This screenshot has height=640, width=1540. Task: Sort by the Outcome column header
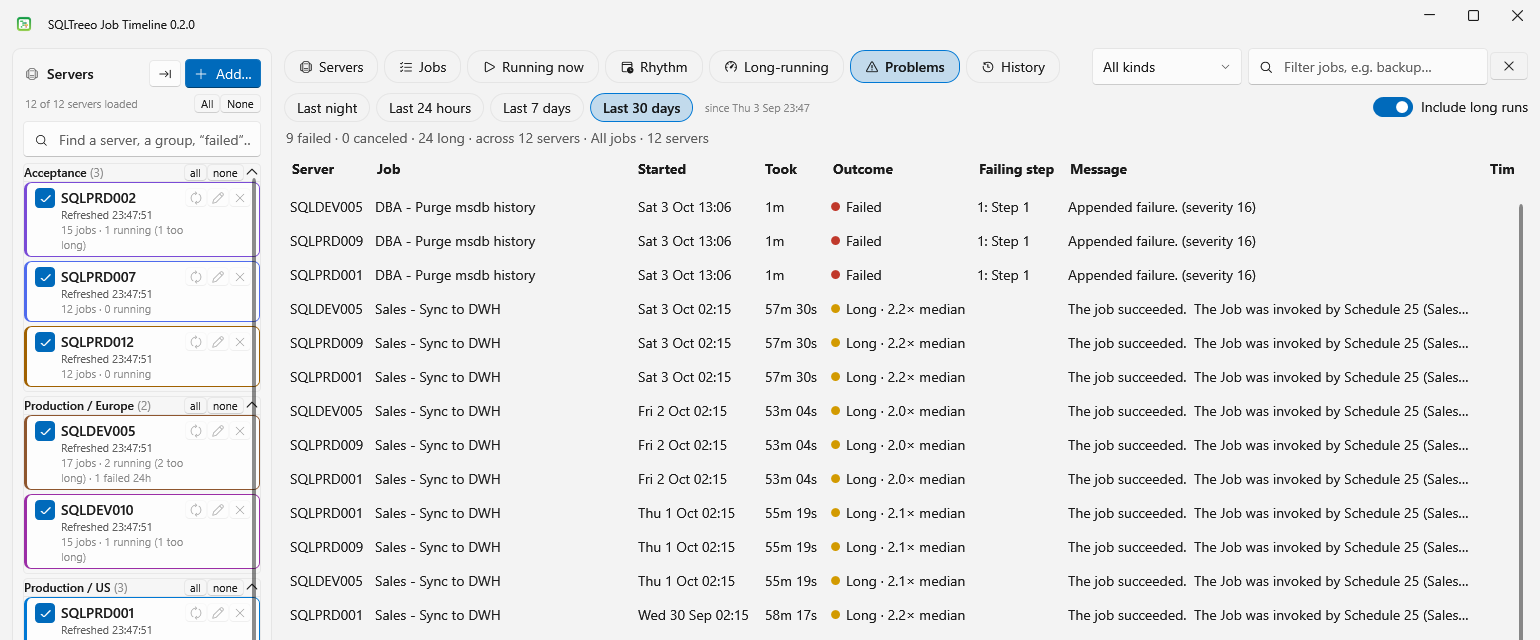[x=863, y=169]
